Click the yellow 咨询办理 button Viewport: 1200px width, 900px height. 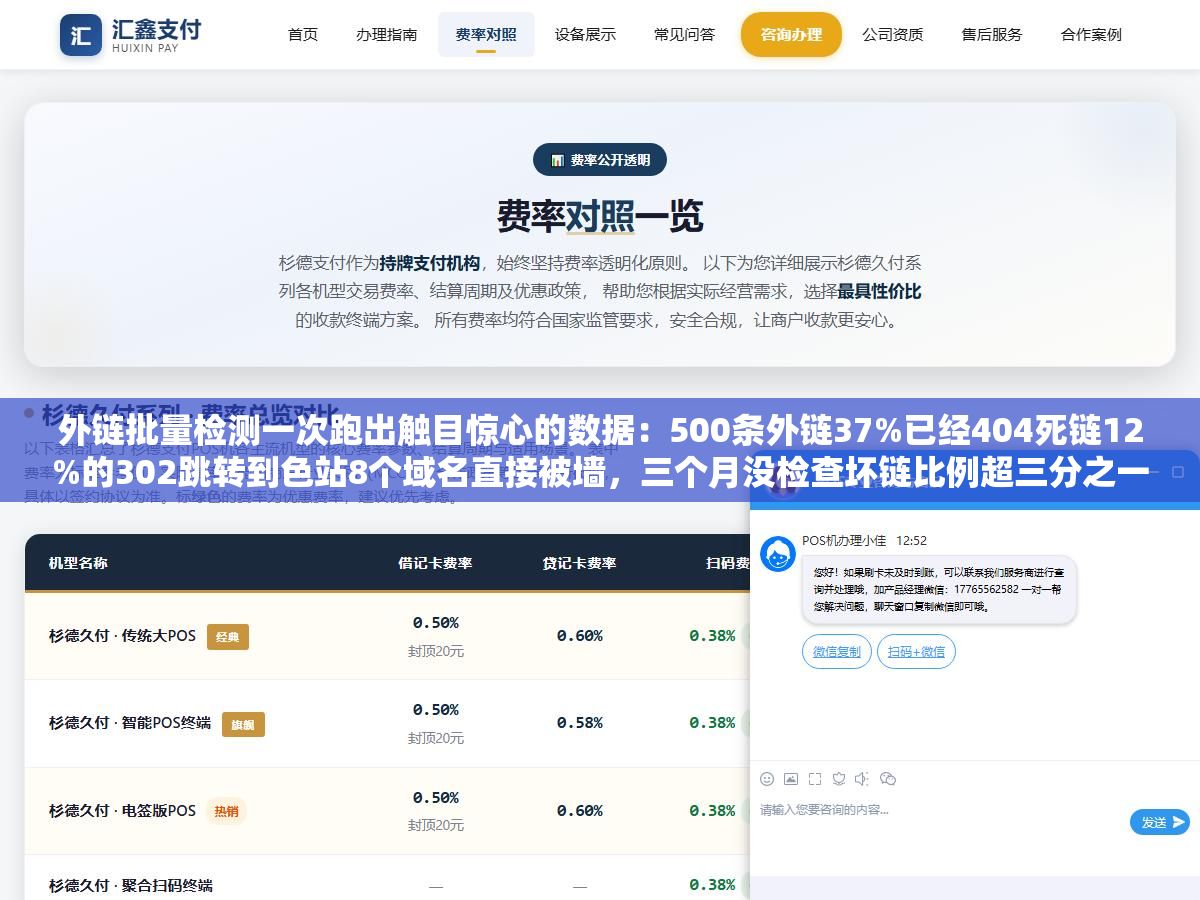click(791, 34)
